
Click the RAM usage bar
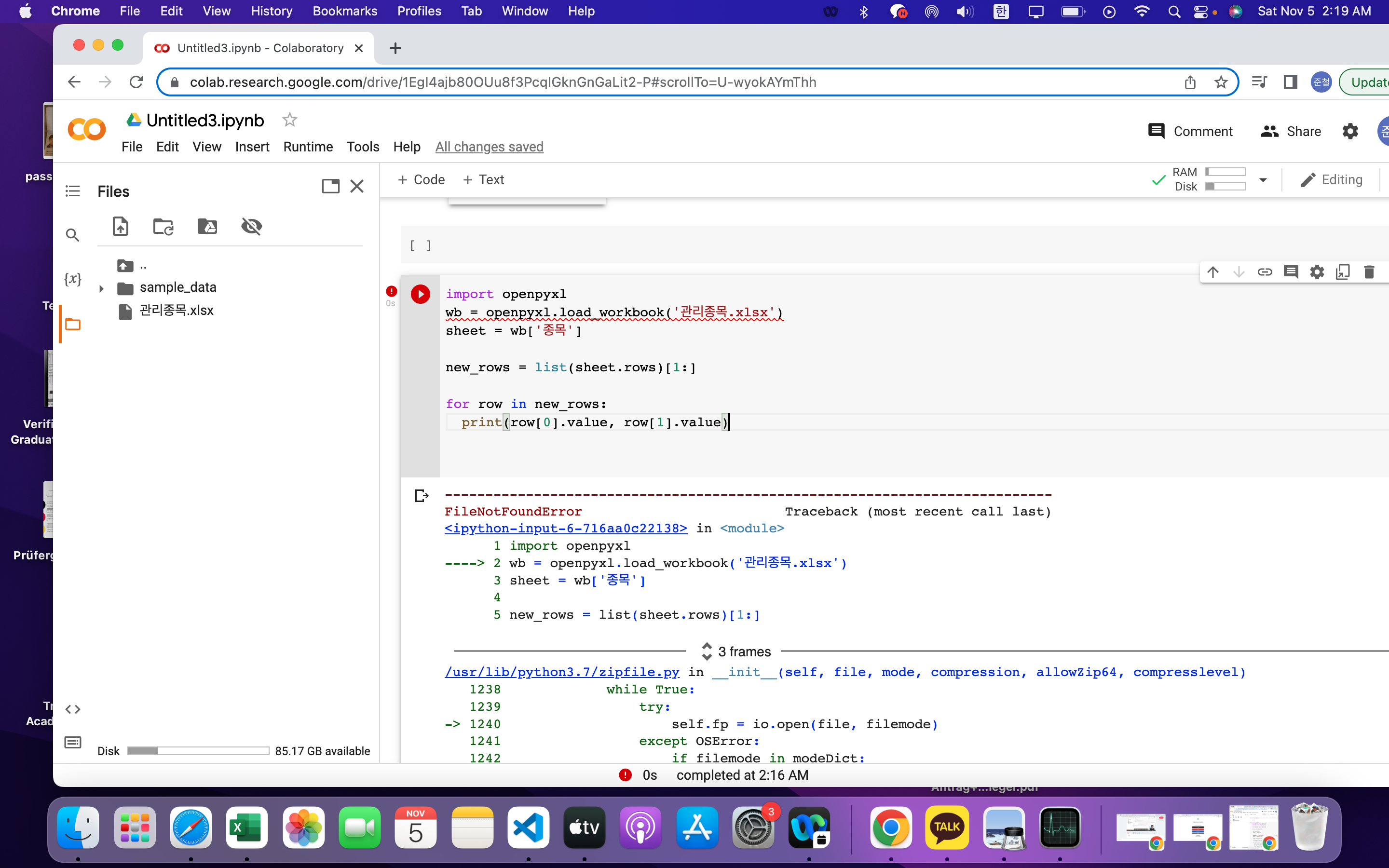[1226, 172]
